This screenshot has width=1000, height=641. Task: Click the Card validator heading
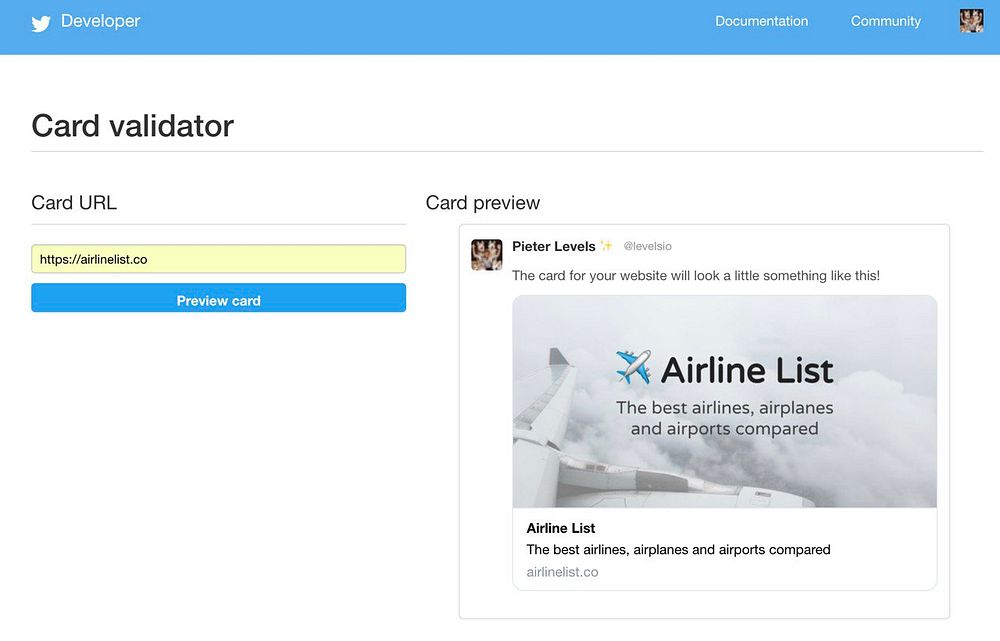[x=133, y=126]
